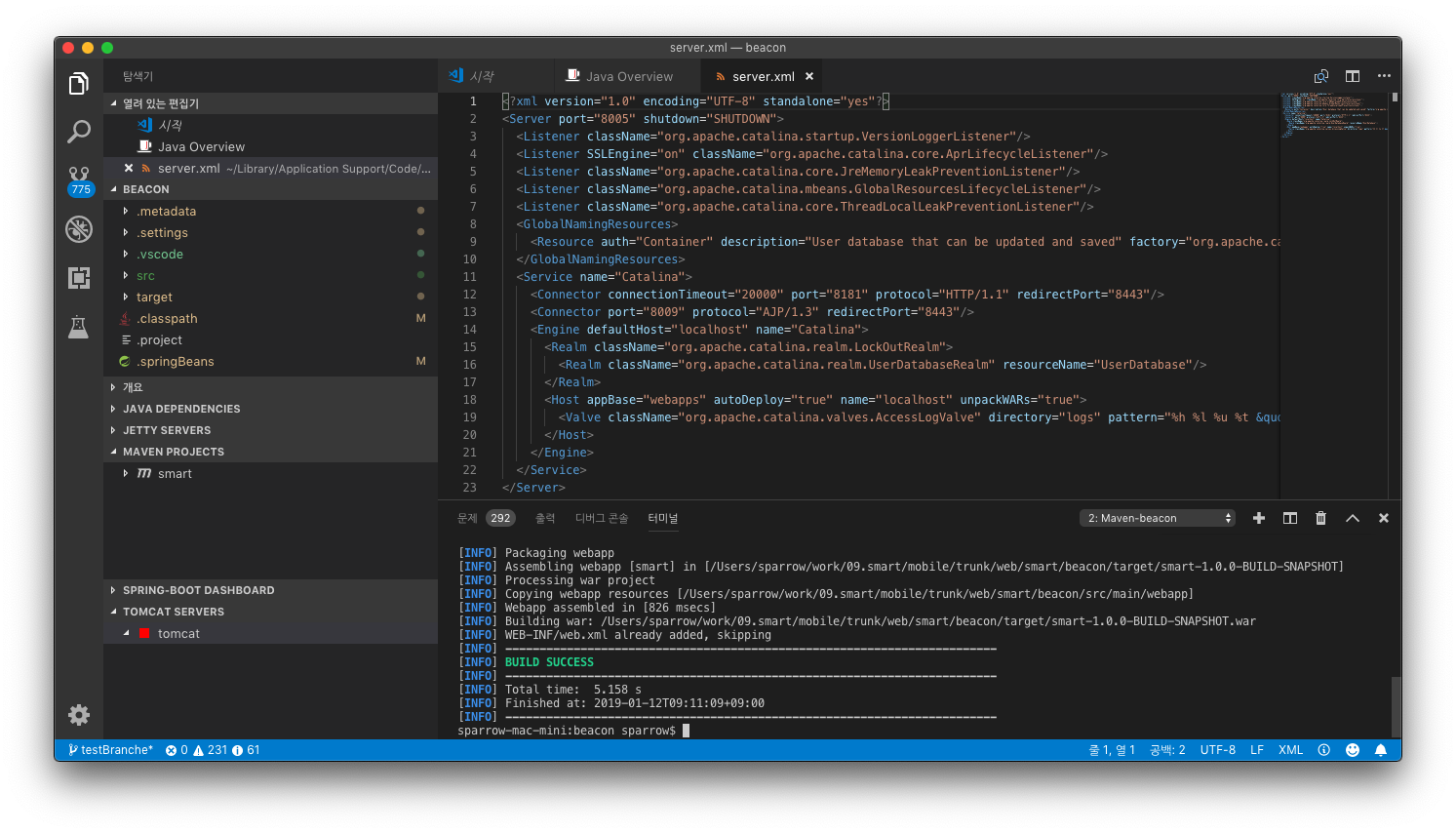Kill the terminal using the trash icon
Viewport: 1456px width, 833px height.
tap(1320, 518)
